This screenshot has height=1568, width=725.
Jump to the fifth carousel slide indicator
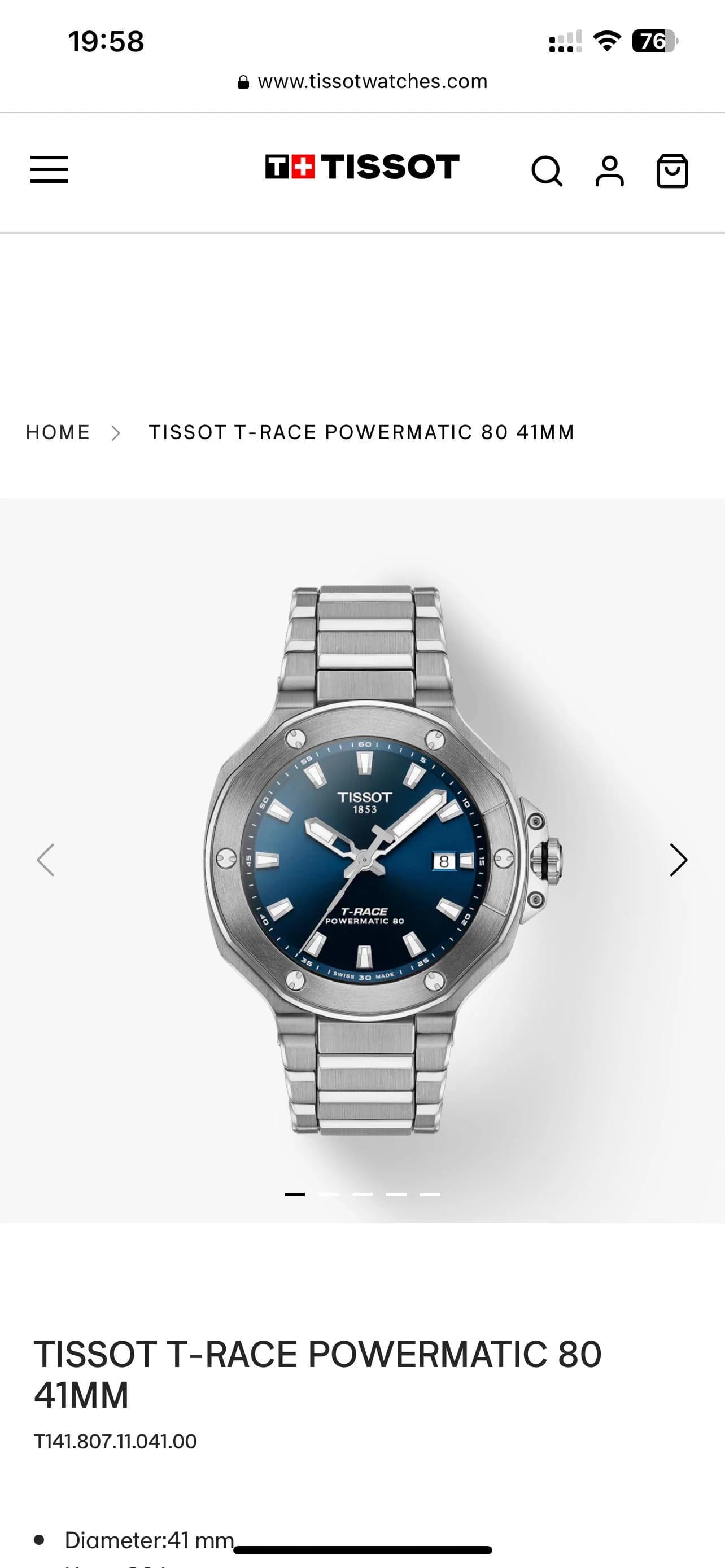[x=430, y=1194]
